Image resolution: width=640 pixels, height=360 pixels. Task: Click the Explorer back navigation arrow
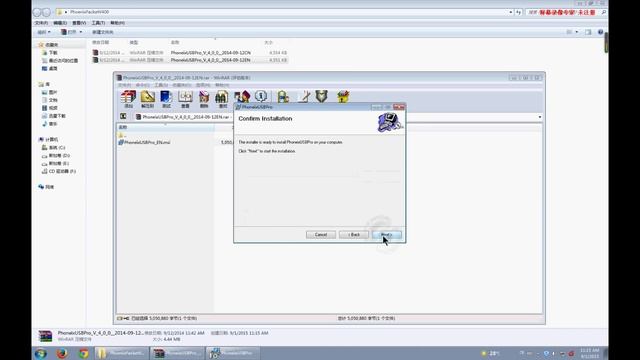click(x=37, y=12)
